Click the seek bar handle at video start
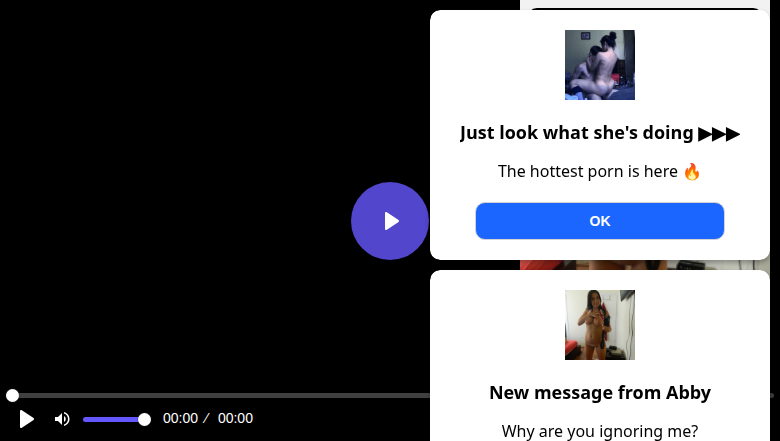 [12, 396]
